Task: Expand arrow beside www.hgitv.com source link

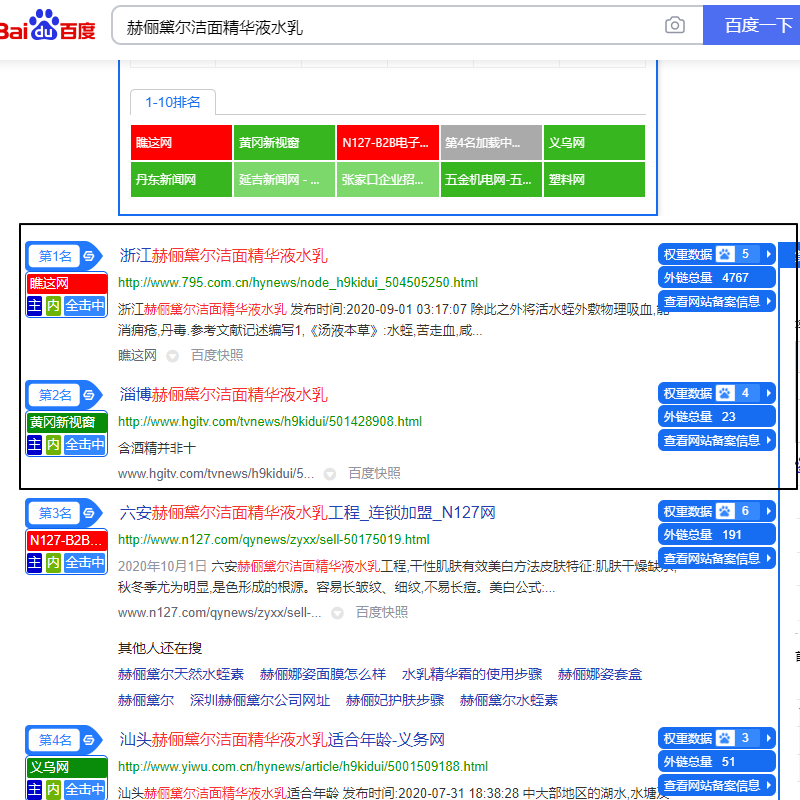Action: 330,474
